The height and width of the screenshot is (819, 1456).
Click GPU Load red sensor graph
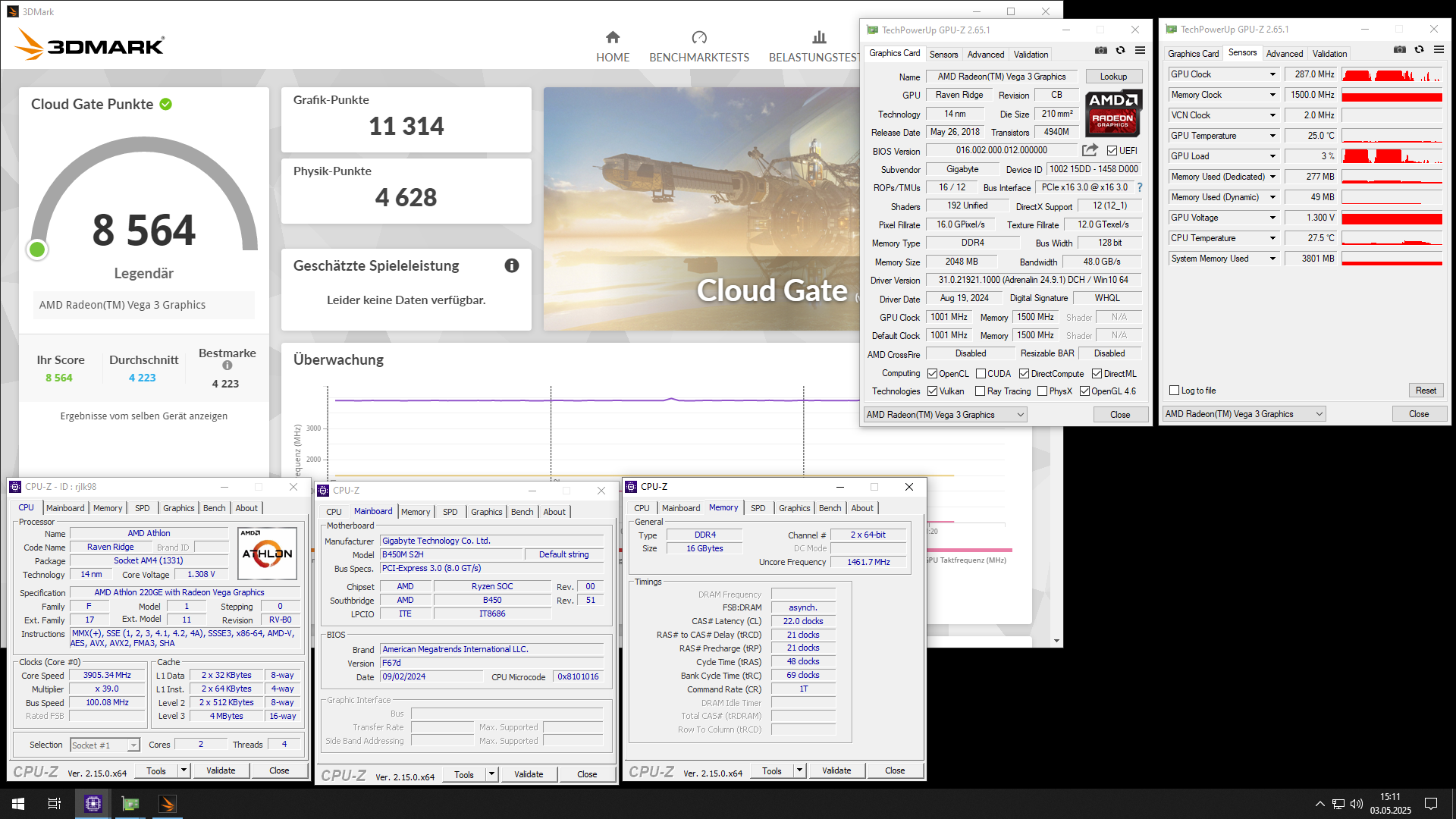point(1392,156)
